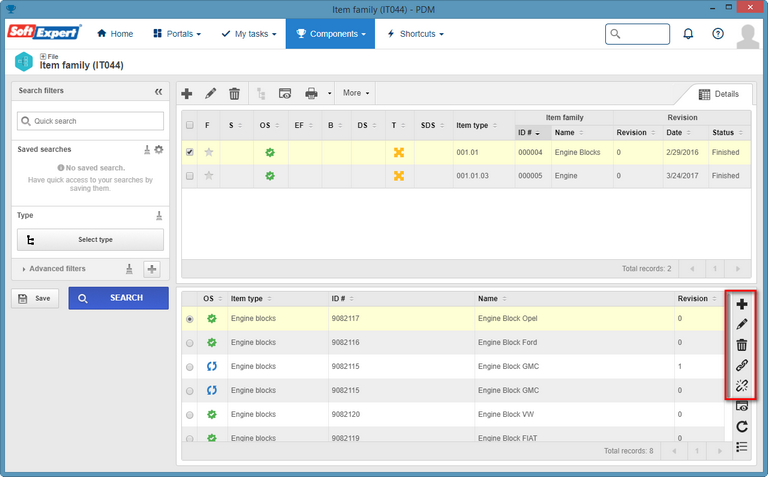This screenshot has height=477, width=768.
Task: Expand the File menu above the Item family title
Action: [x=49, y=56]
